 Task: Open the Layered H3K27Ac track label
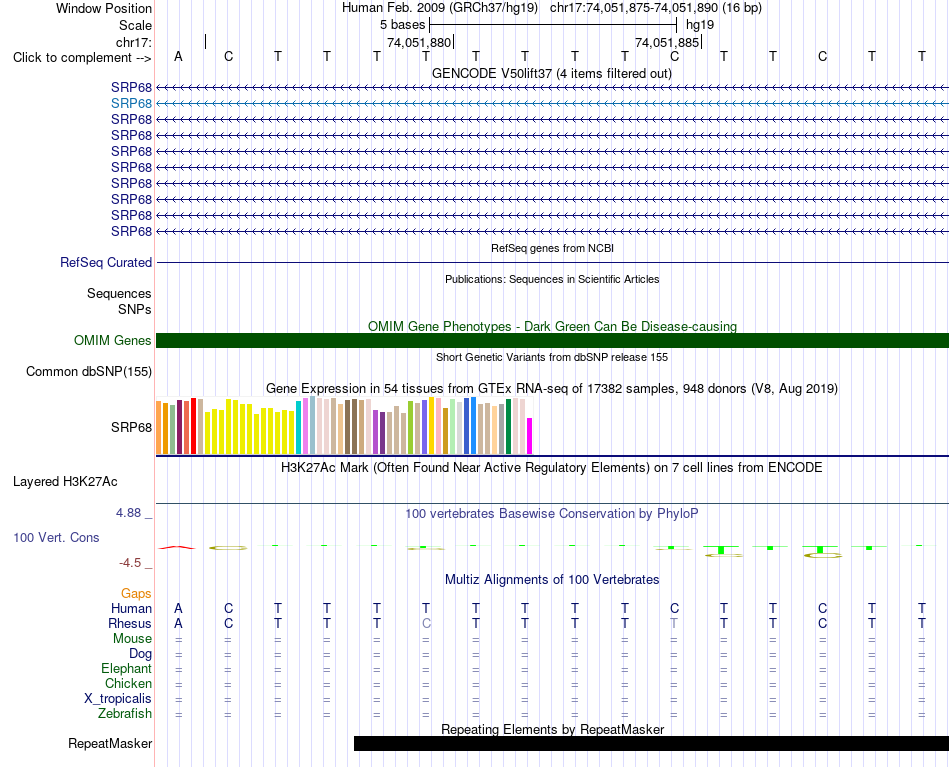coord(65,482)
